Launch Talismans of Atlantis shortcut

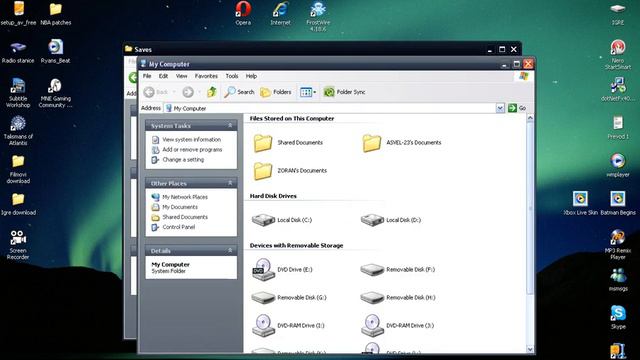pyautogui.click(x=18, y=131)
